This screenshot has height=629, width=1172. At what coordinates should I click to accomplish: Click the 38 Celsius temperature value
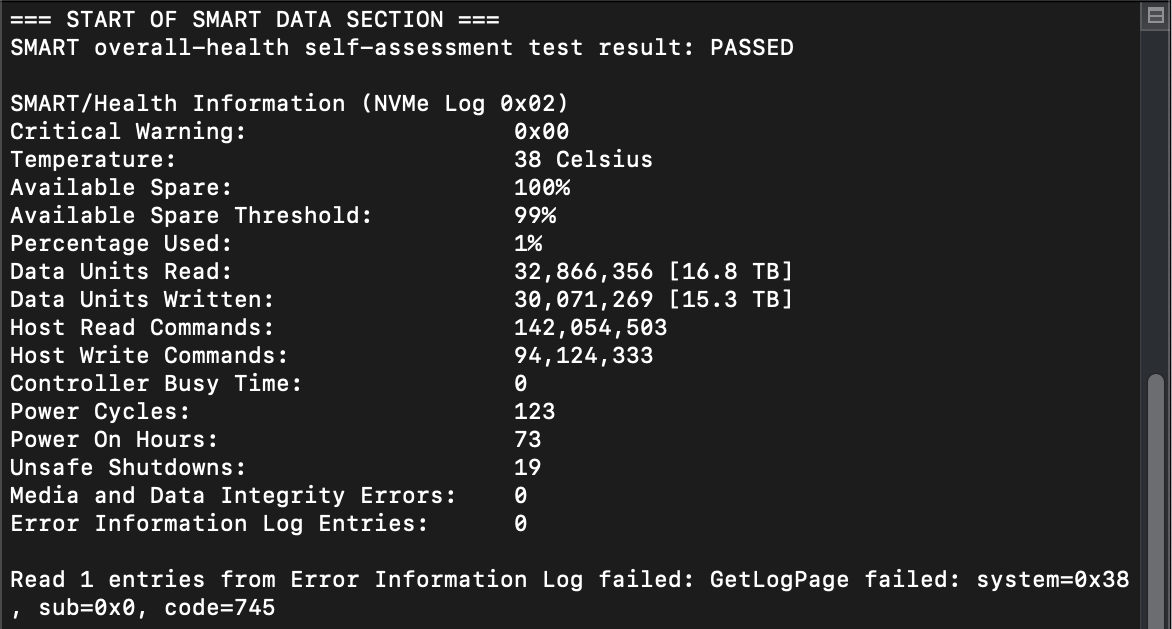(583, 159)
